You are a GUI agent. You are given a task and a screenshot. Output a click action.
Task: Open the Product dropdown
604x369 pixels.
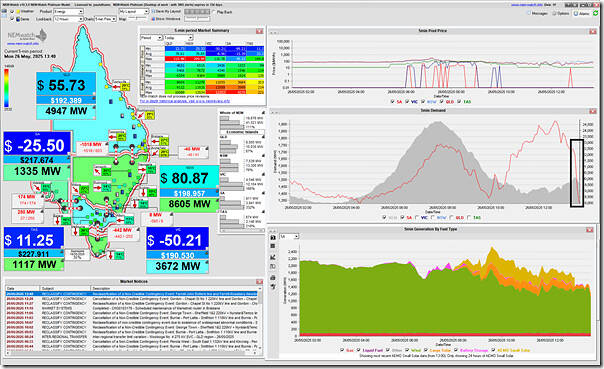pos(68,12)
